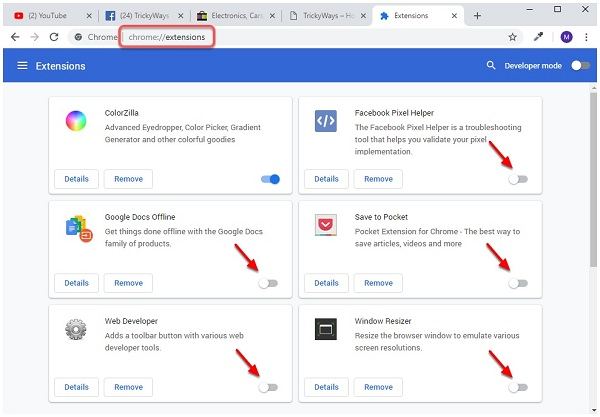Click the Developer mode label
Viewport: 600px width, 417px height.
pyautogui.click(x=533, y=66)
